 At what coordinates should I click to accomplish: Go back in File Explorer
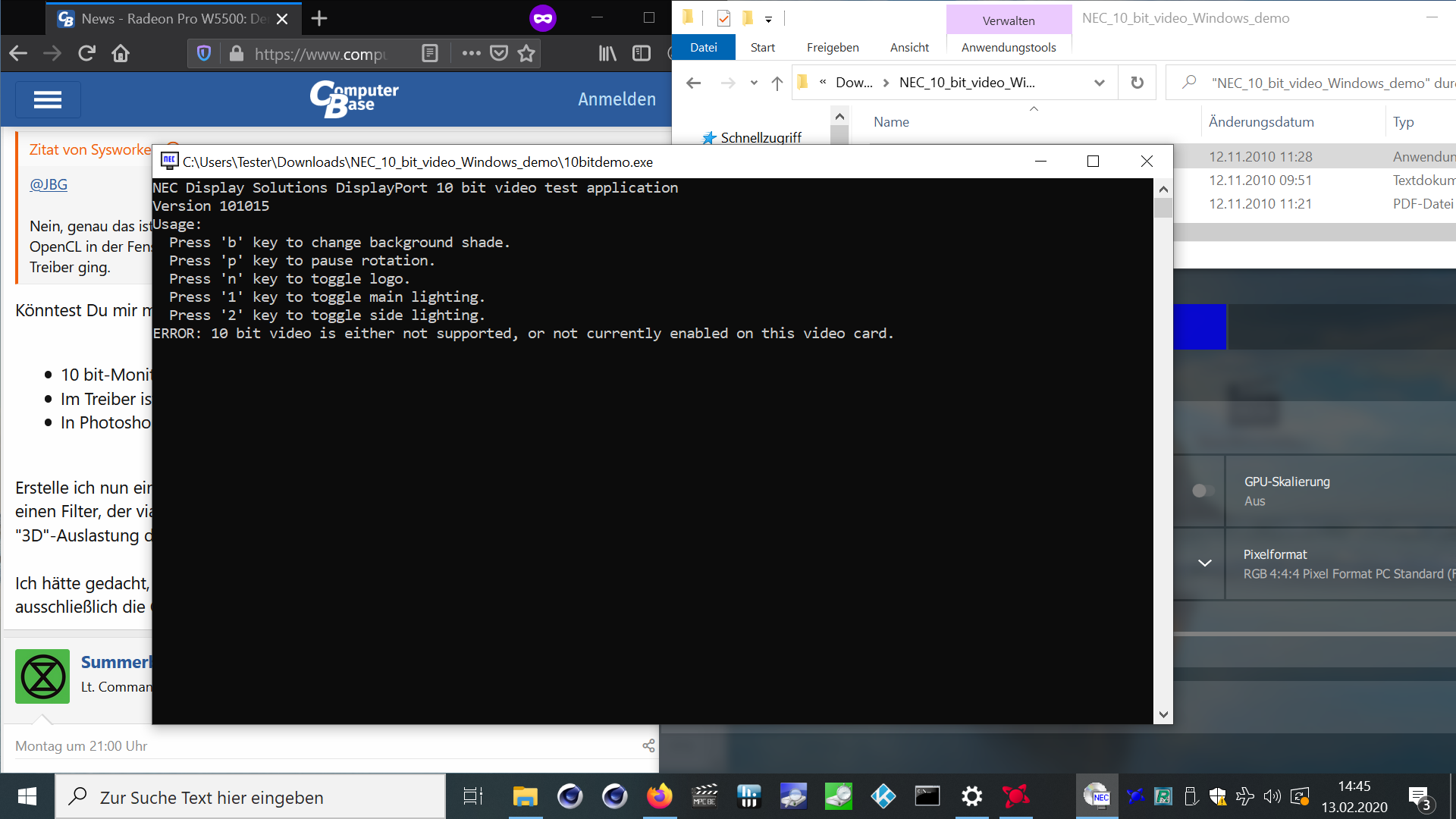point(693,83)
